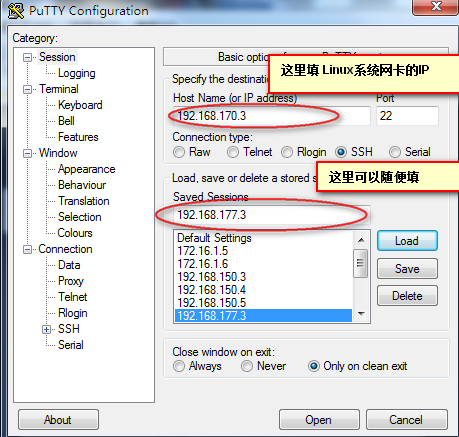Open the SSH category in tree
Screen dimensions: 459x437
[x=69, y=329]
